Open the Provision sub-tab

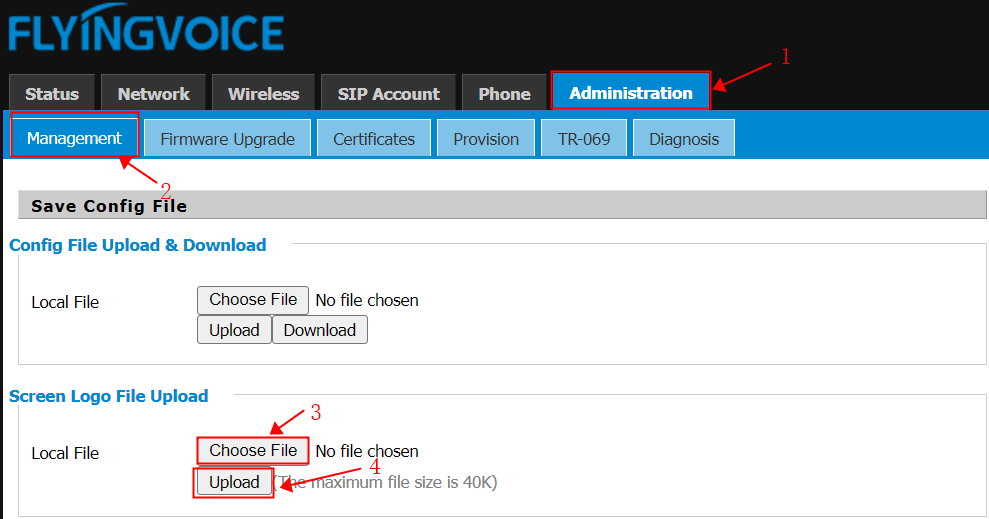click(x=486, y=138)
